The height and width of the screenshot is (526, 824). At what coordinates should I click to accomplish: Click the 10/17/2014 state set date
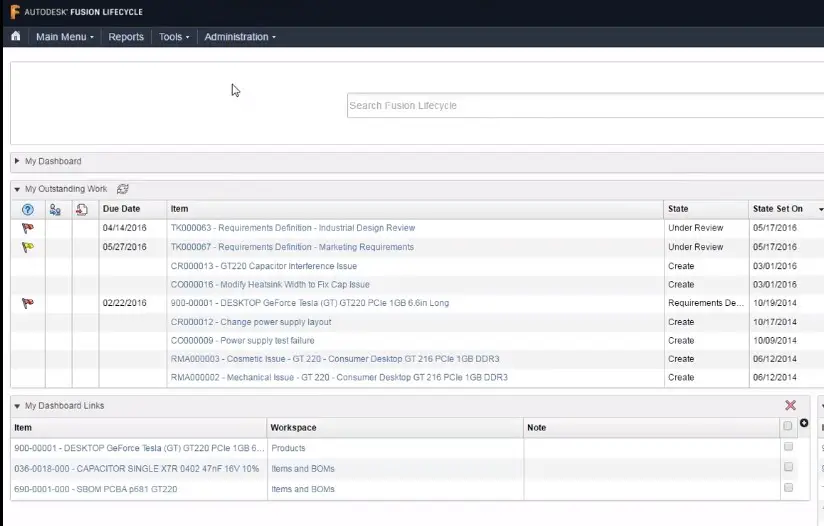click(775, 322)
